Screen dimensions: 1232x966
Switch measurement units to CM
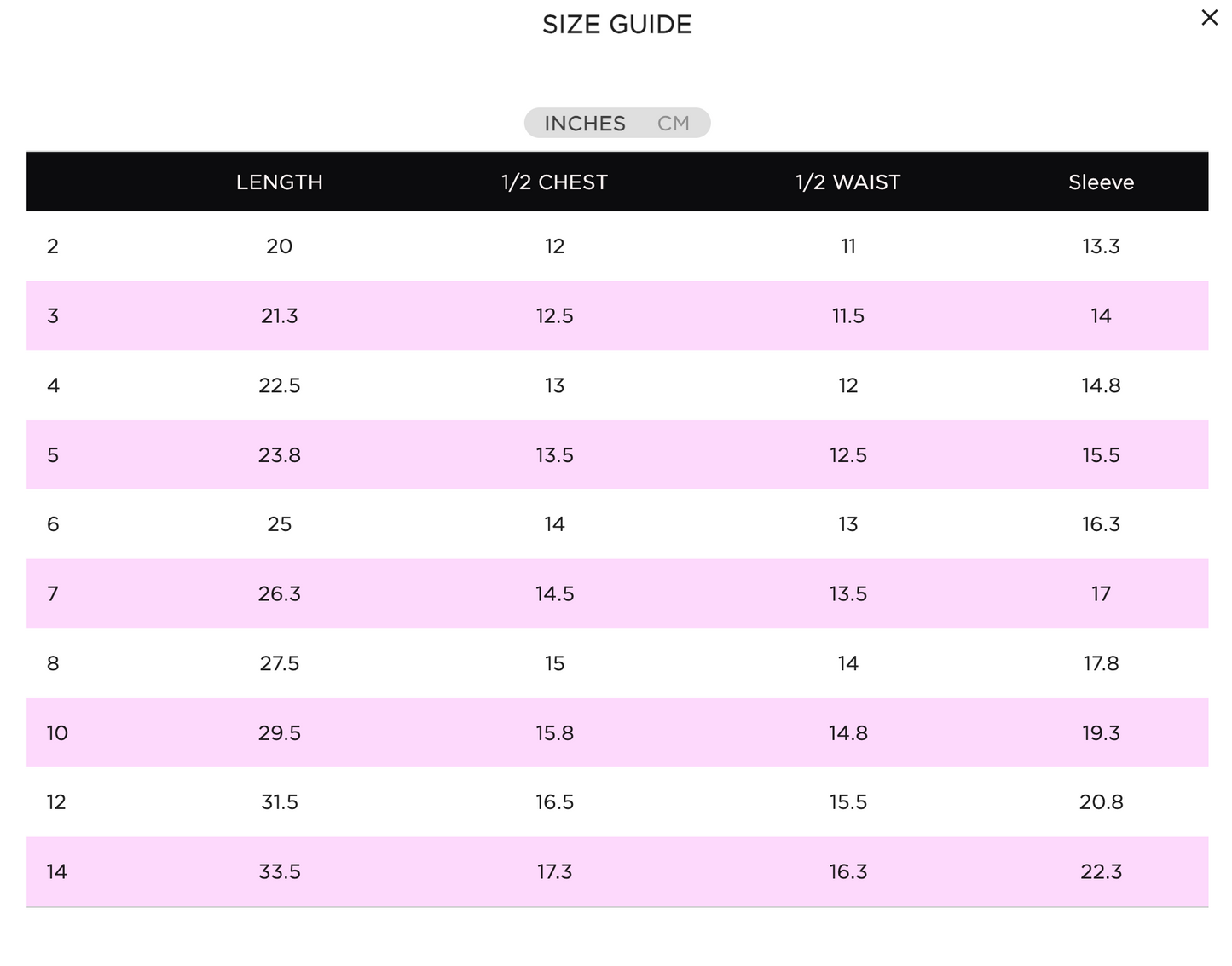673,124
